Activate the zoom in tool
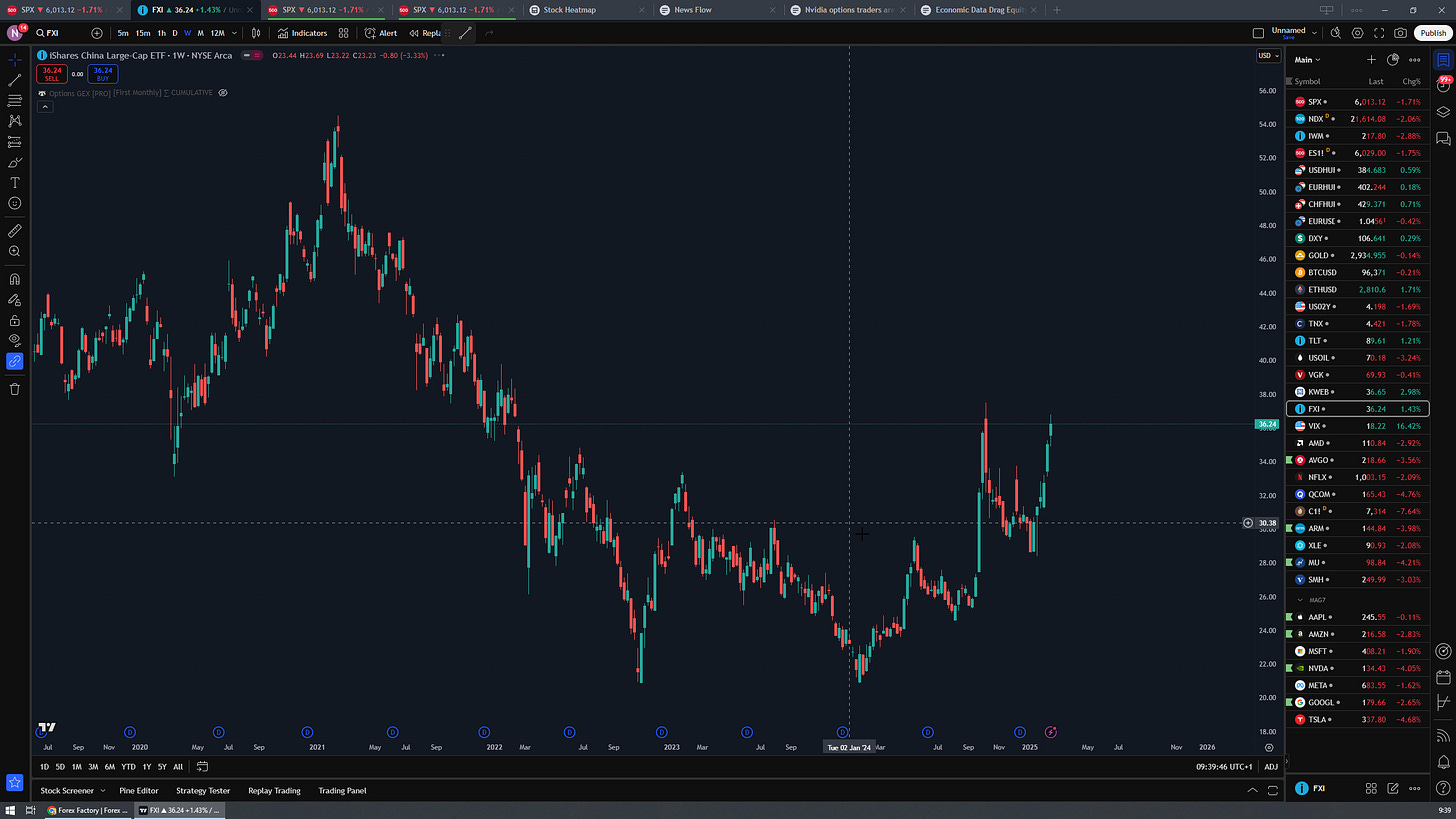The height and width of the screenshot is (819, 1456). pyautogui.click(x=15, y=252)
